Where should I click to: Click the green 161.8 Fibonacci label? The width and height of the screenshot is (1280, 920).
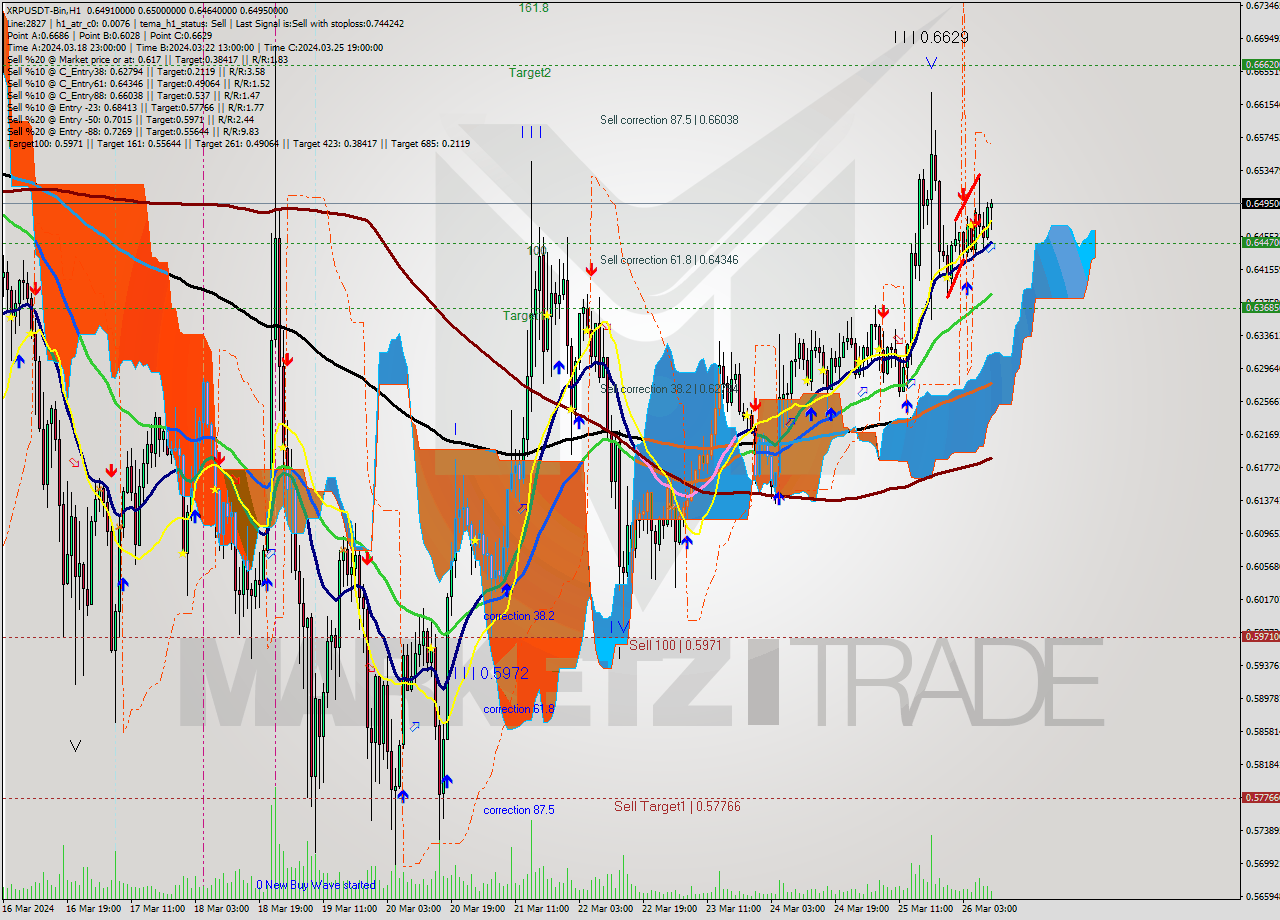533,8
